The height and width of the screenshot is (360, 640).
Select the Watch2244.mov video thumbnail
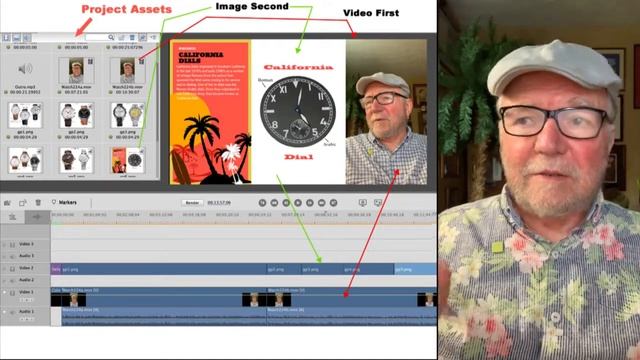coord(76,70)
